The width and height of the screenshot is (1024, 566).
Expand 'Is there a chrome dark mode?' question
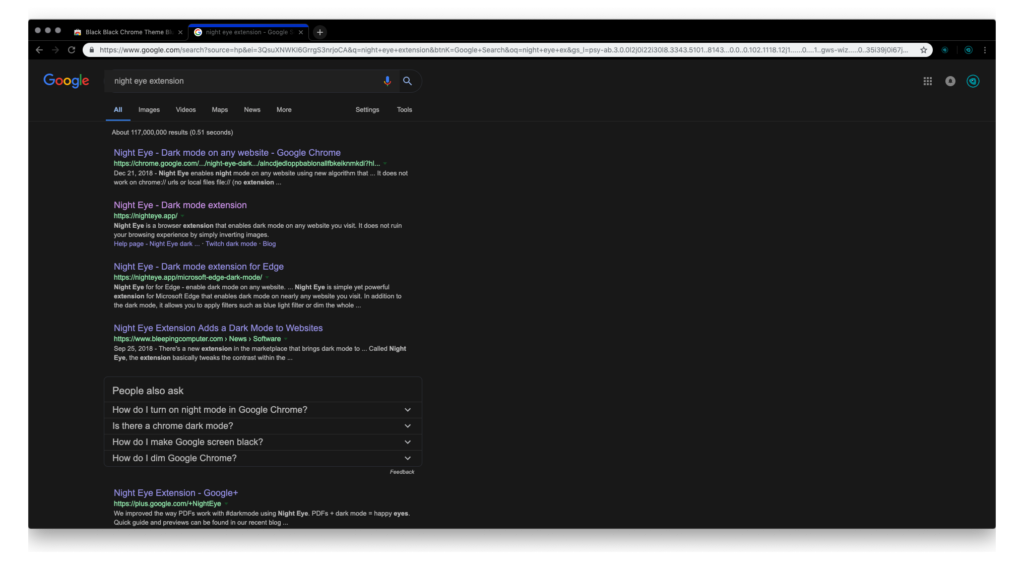263,426
